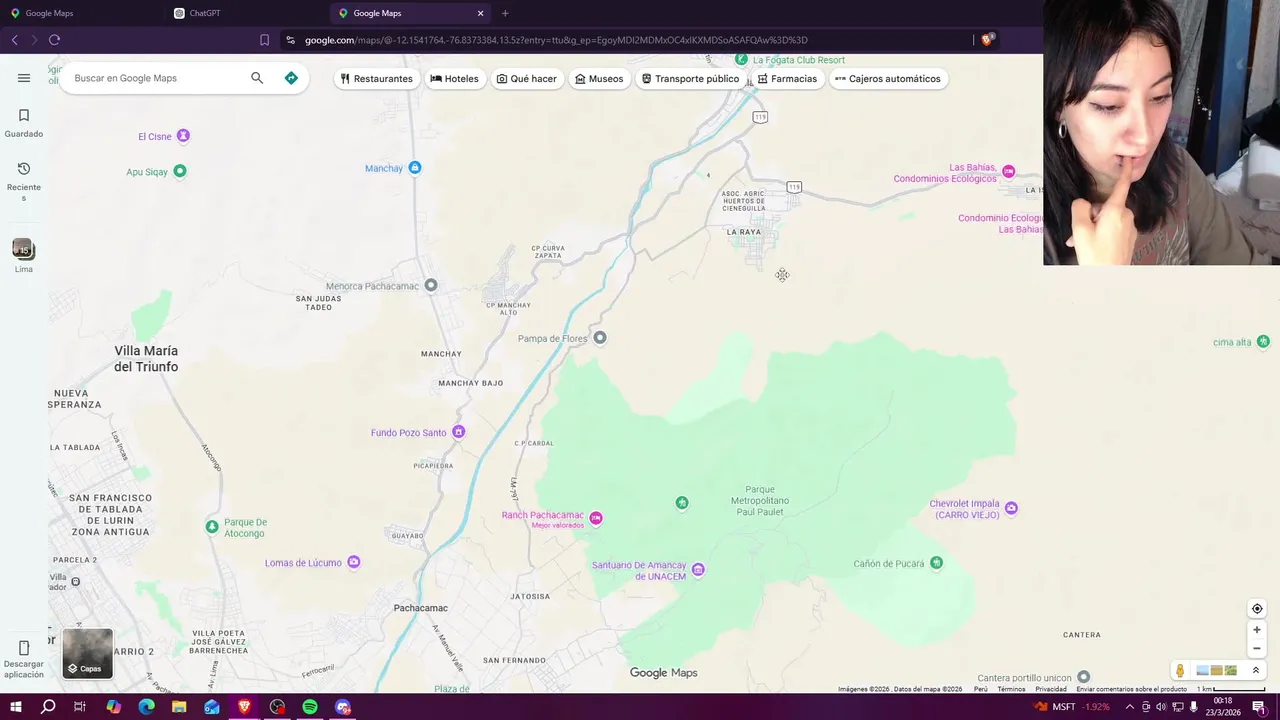Open the Guardado saved places panel

pos(24,123)
